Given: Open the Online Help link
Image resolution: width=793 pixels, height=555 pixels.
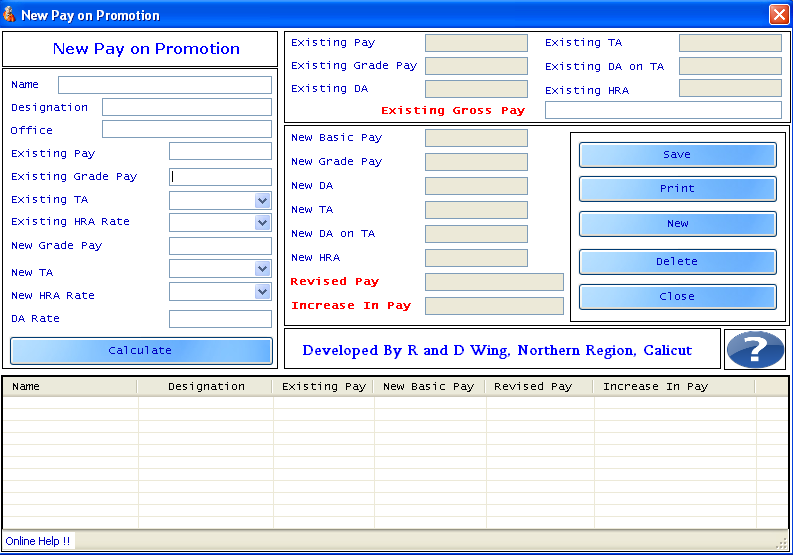Looking at the screenshot, I should coord(38,541).
